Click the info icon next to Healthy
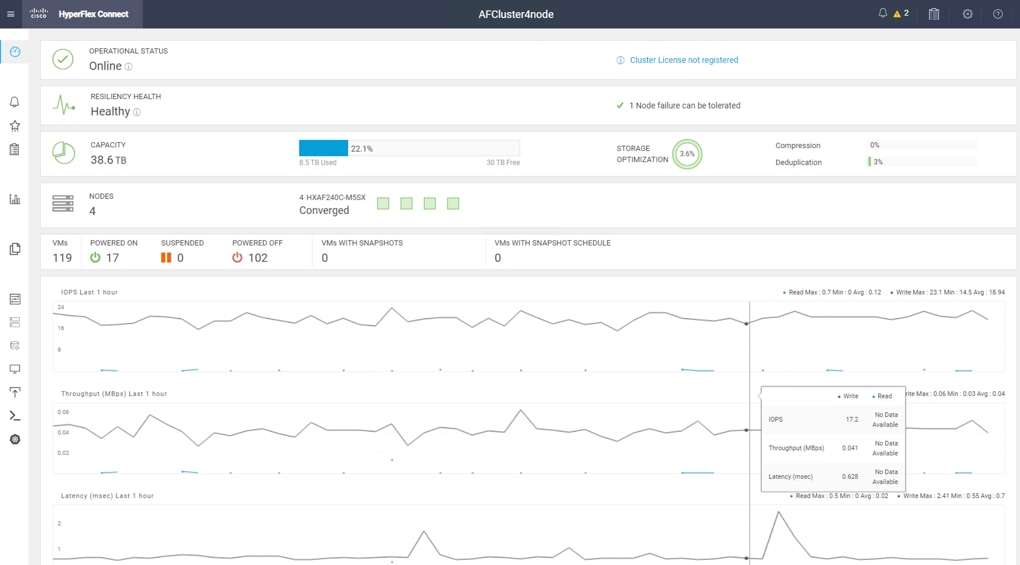The image size is (1020, 565). click(x=137, y=112)
